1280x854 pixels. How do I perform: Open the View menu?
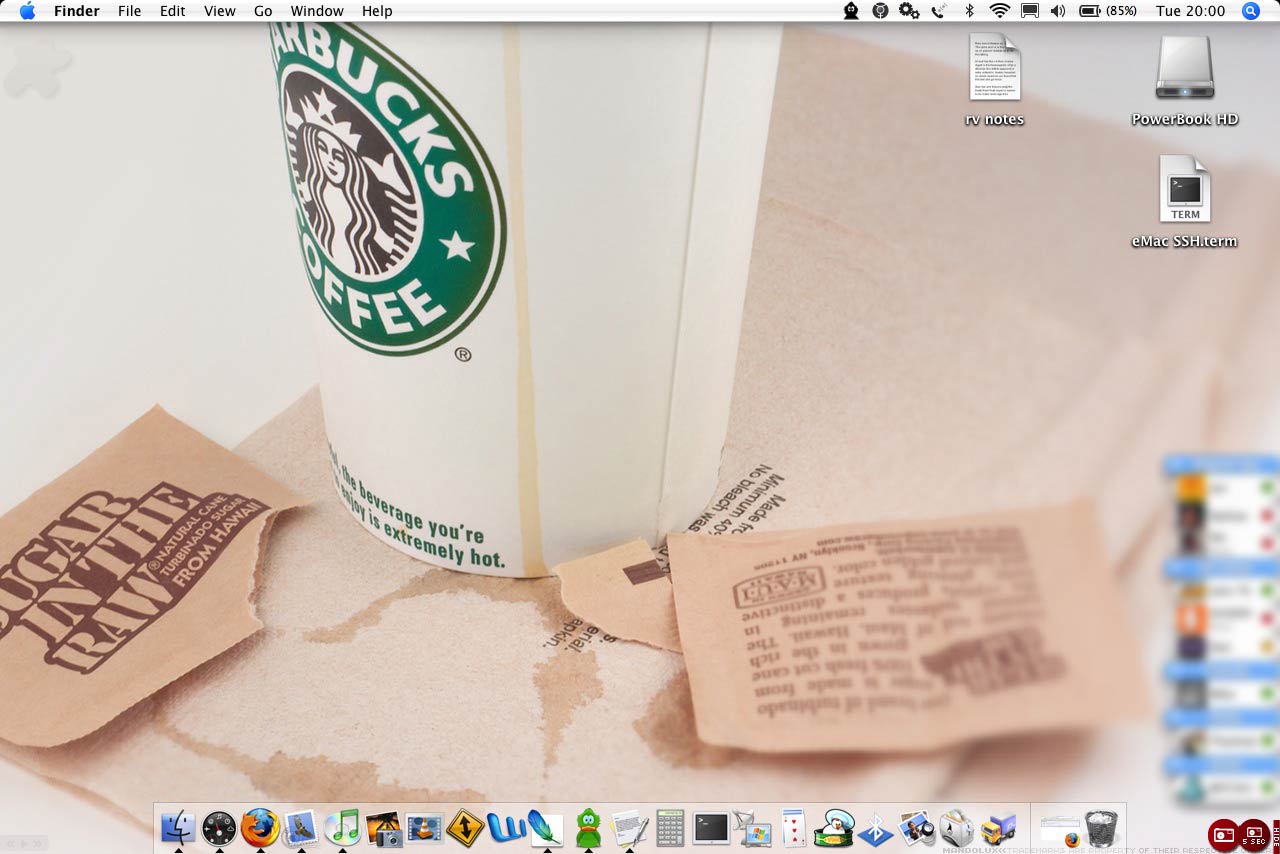click(x=219, y=11)
